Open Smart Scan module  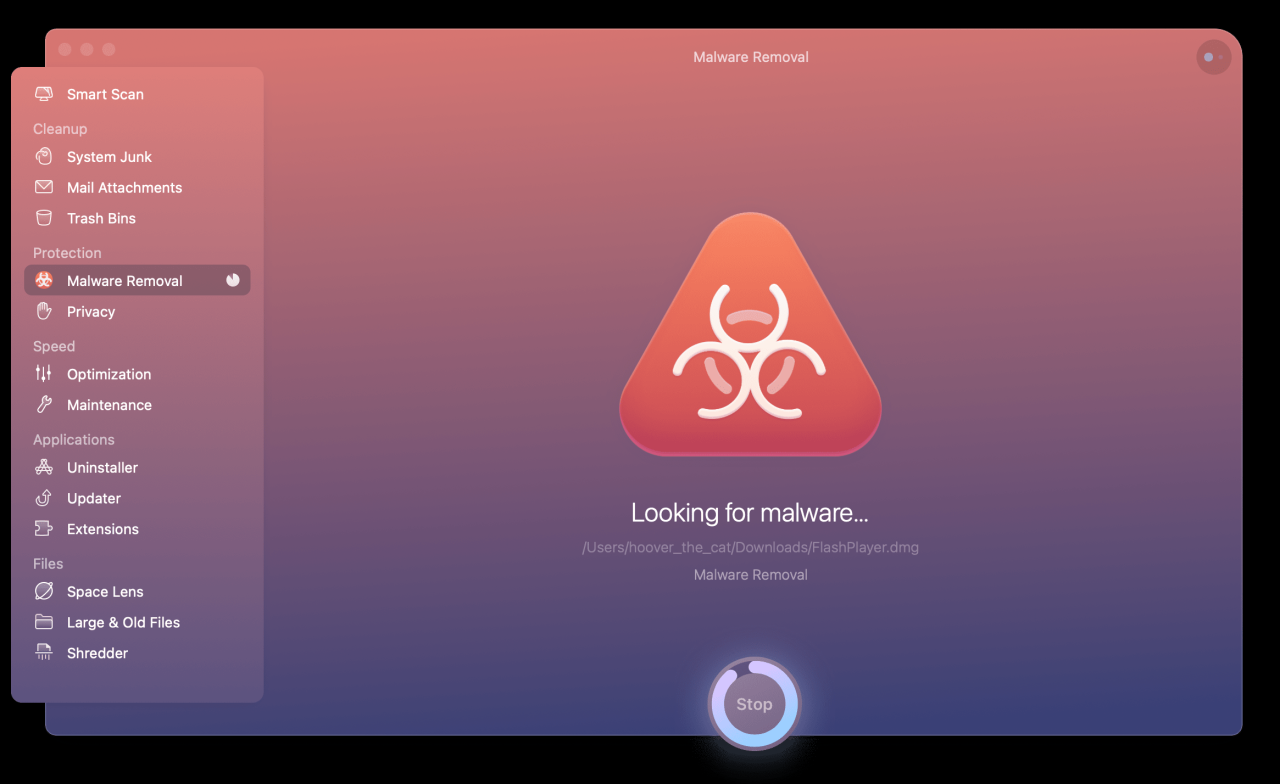click(137, 94)
